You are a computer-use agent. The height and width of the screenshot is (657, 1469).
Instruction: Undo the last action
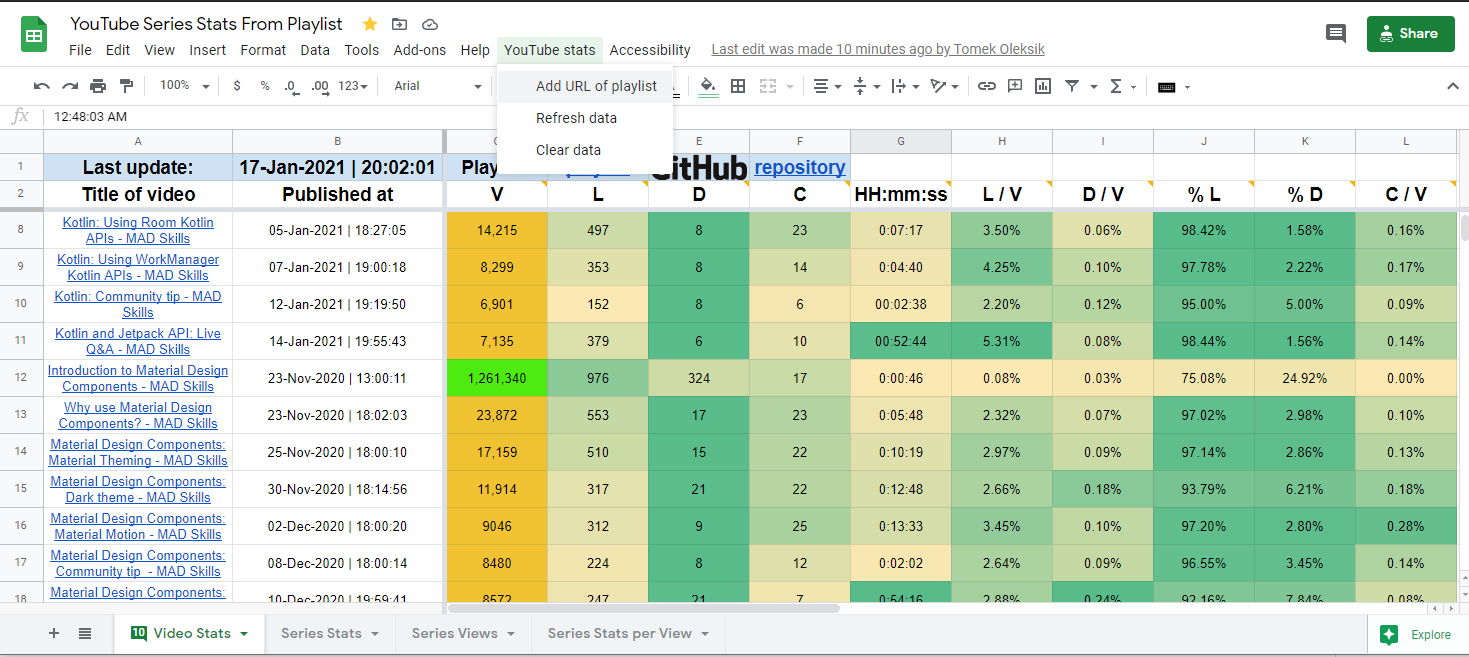[x=41, y=86]
